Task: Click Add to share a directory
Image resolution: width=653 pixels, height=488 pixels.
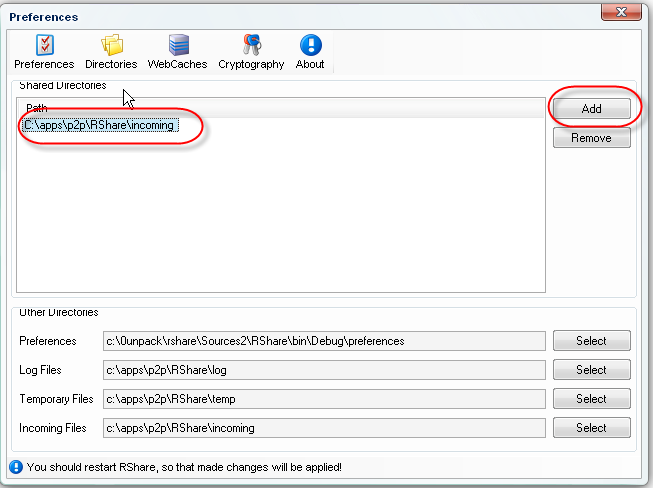Action: tap(591, 109)
